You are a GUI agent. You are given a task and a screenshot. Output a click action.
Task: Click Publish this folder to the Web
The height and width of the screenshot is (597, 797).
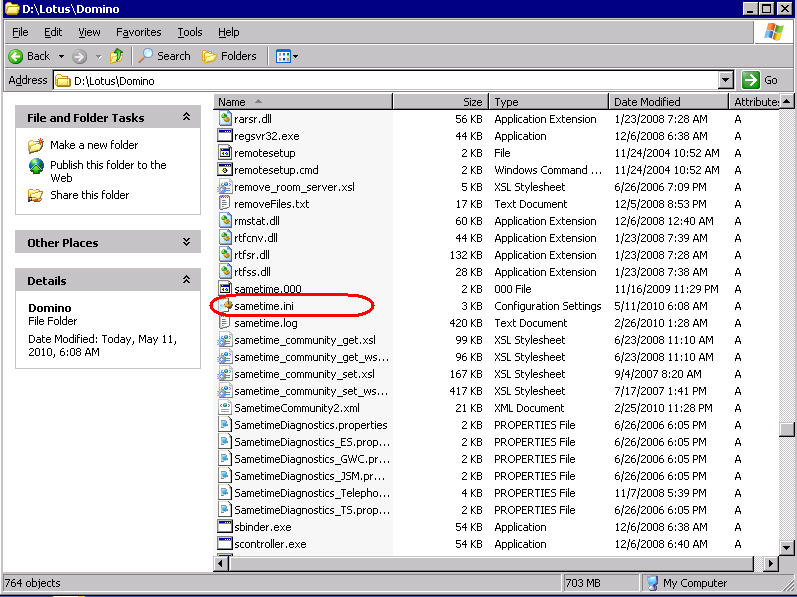[x=108, y=171]
